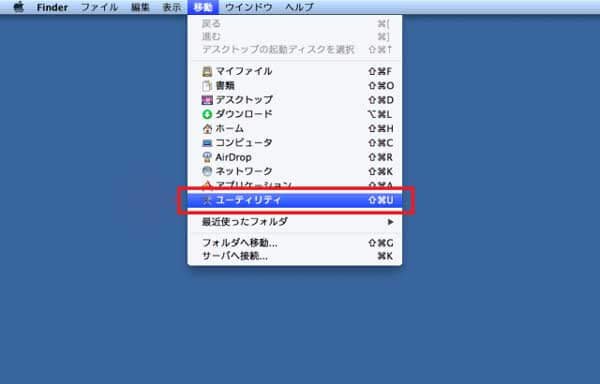Select the ダウンロード label
This screenshot has width=600, height=384.
(244, 114)
